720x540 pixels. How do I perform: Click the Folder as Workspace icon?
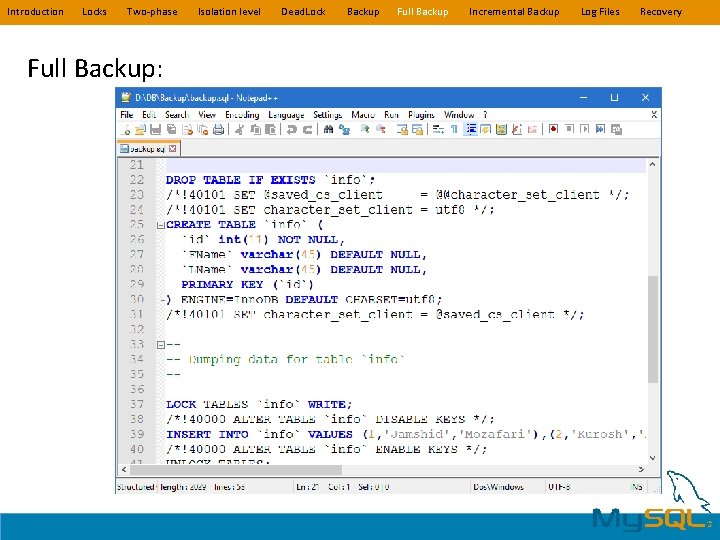coord(532,129)
